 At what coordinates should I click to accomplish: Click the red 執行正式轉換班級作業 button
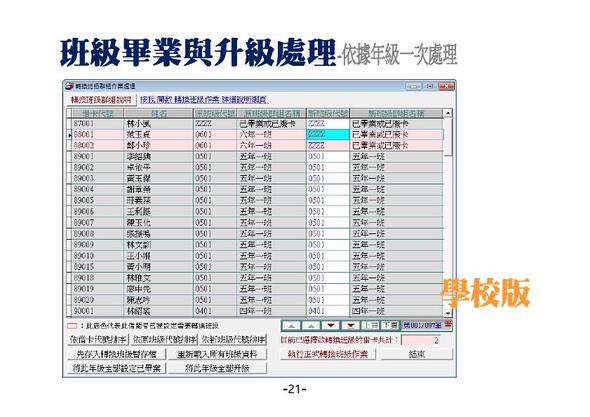click(x=327, y=354)
